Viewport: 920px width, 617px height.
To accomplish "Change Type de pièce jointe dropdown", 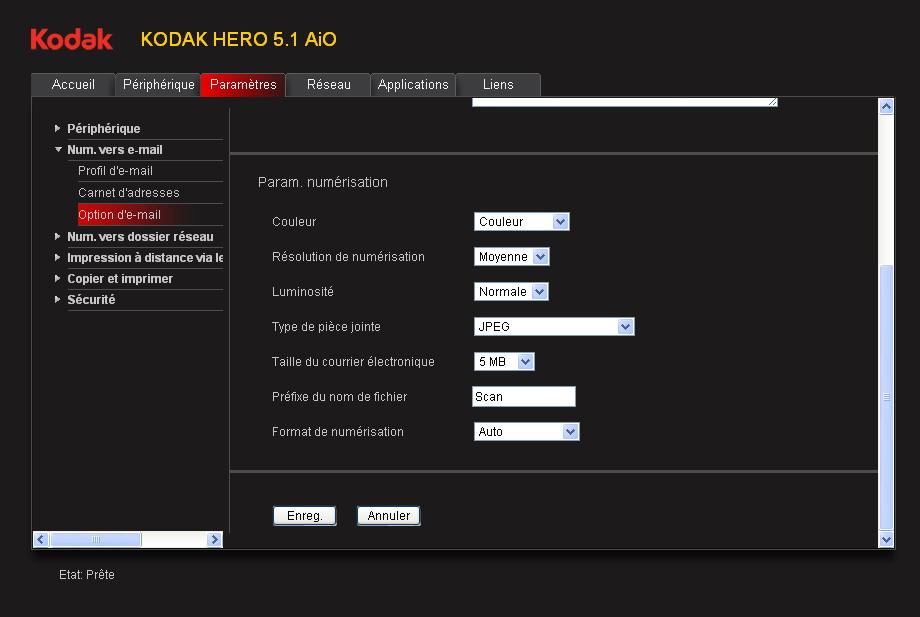I will tap(553, 327).
